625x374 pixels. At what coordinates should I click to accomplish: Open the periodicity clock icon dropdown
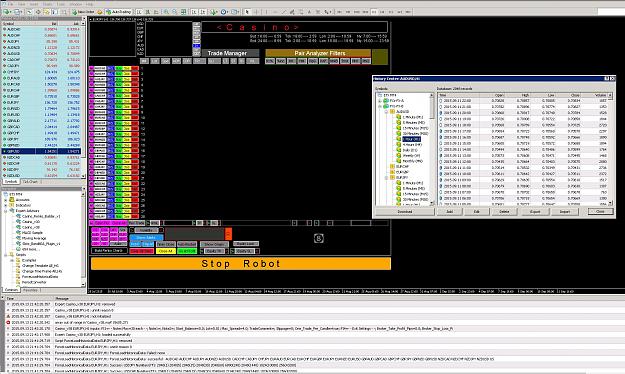pyautogui.click(x=225, y=12)
